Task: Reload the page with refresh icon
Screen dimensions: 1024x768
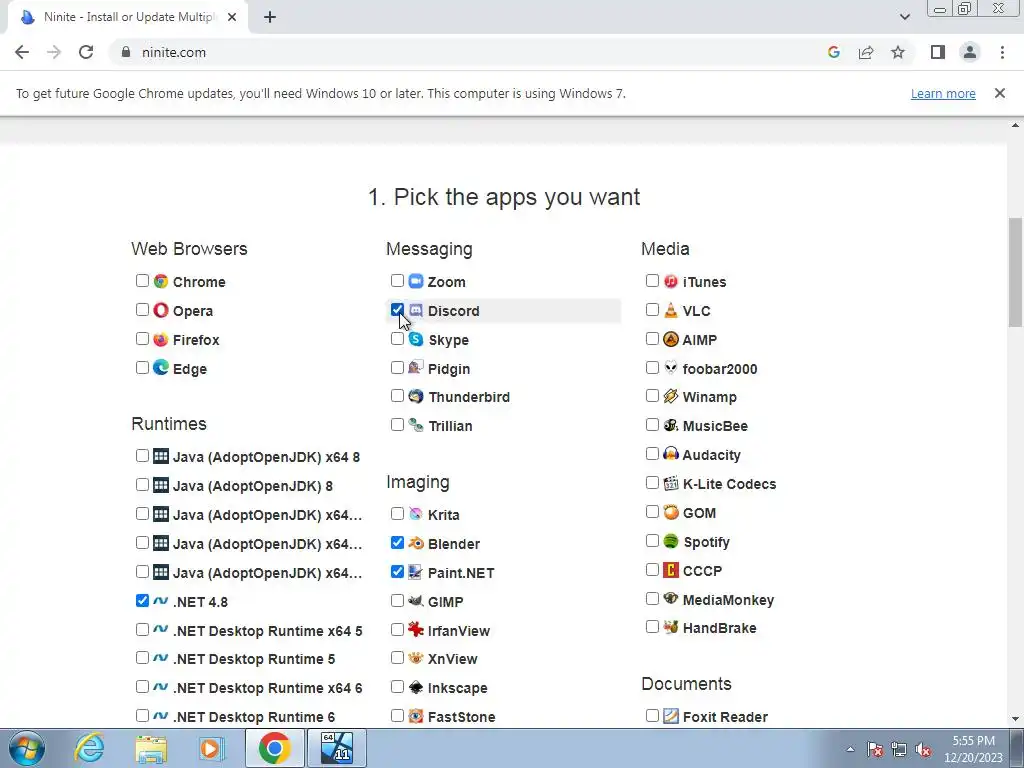Action: [86, 52]
